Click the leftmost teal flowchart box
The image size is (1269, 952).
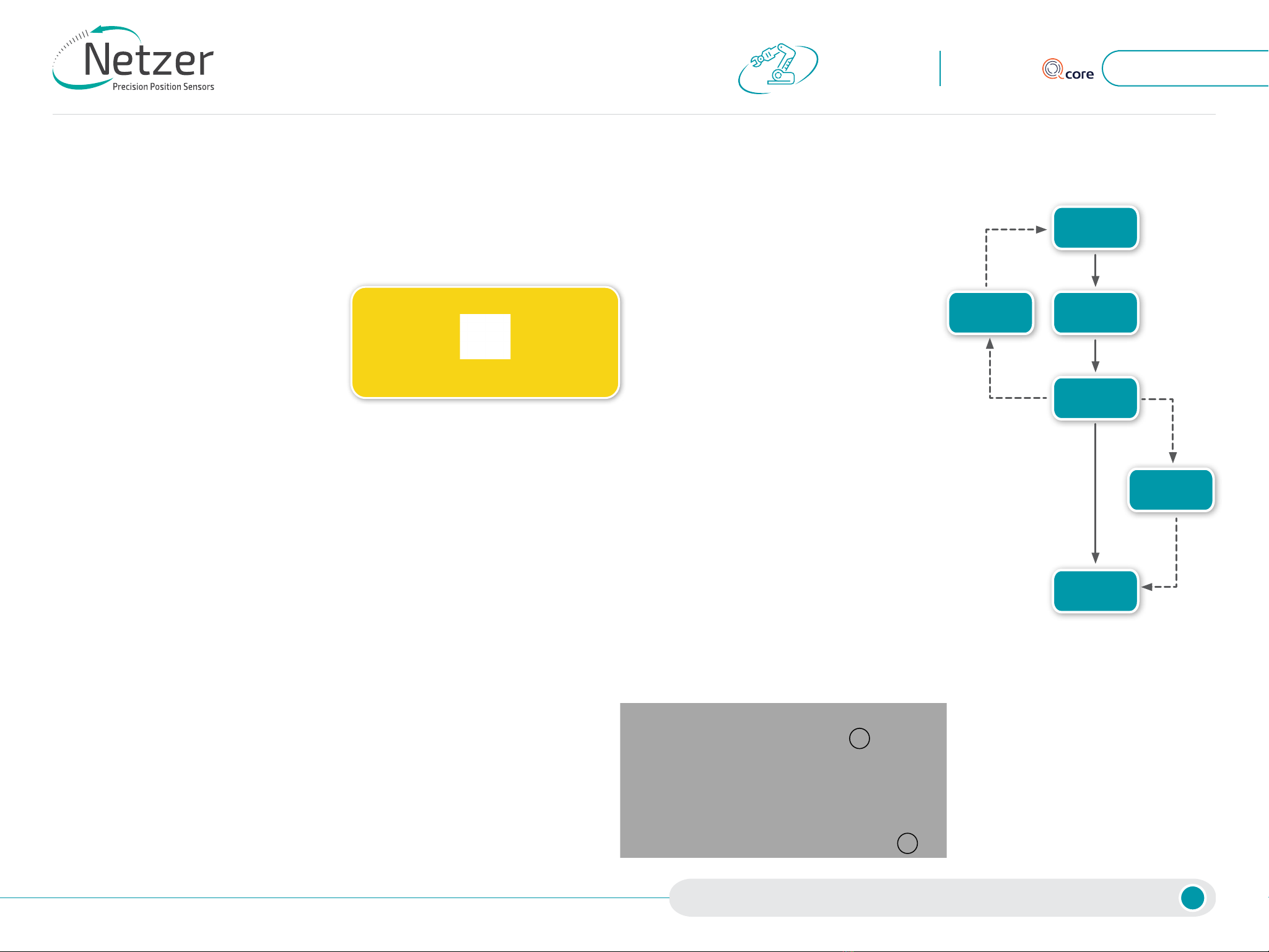(990, 313)
